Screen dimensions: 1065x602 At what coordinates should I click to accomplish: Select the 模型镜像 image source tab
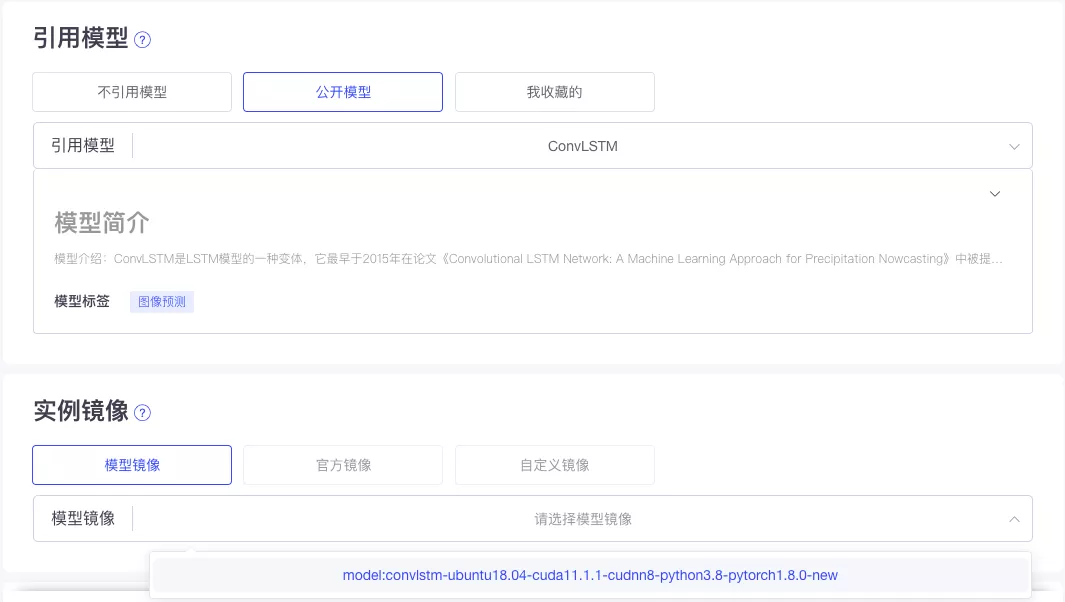pyautogui.click(x=131, y=464)
